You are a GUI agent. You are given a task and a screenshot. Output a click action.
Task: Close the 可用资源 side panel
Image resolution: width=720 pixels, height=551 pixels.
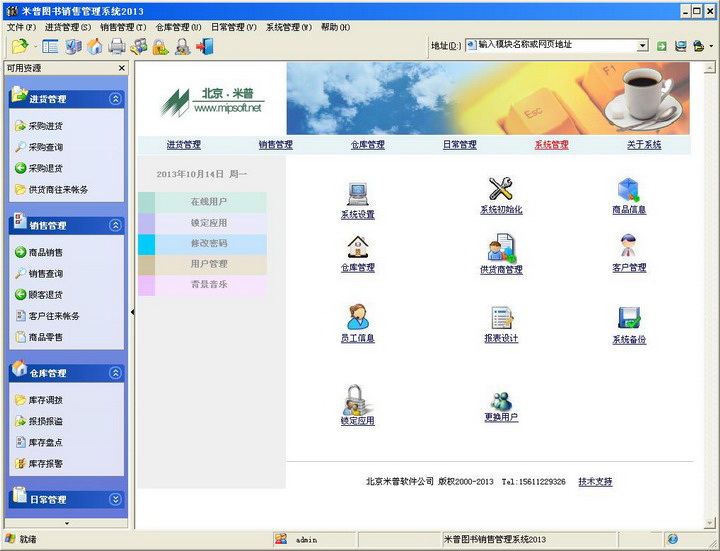pos(122,68)
